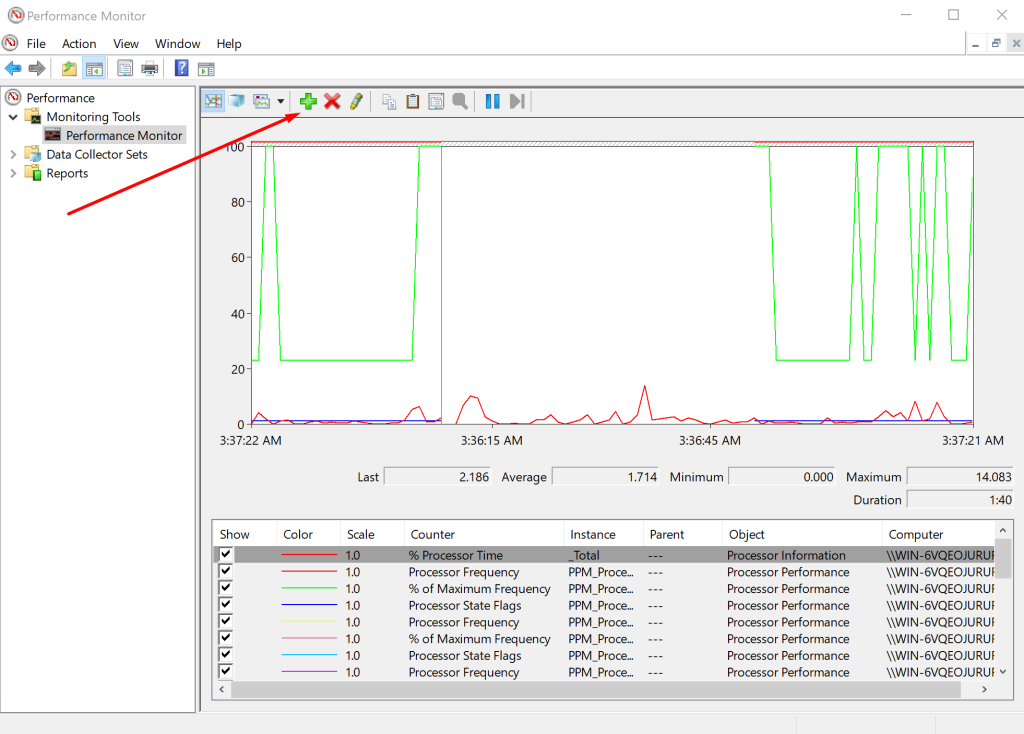Image resolution: width=1024 pixels, height=734 pixels.
Task: Uncheck Show for % Processor Time row
Action: [226, 554]
